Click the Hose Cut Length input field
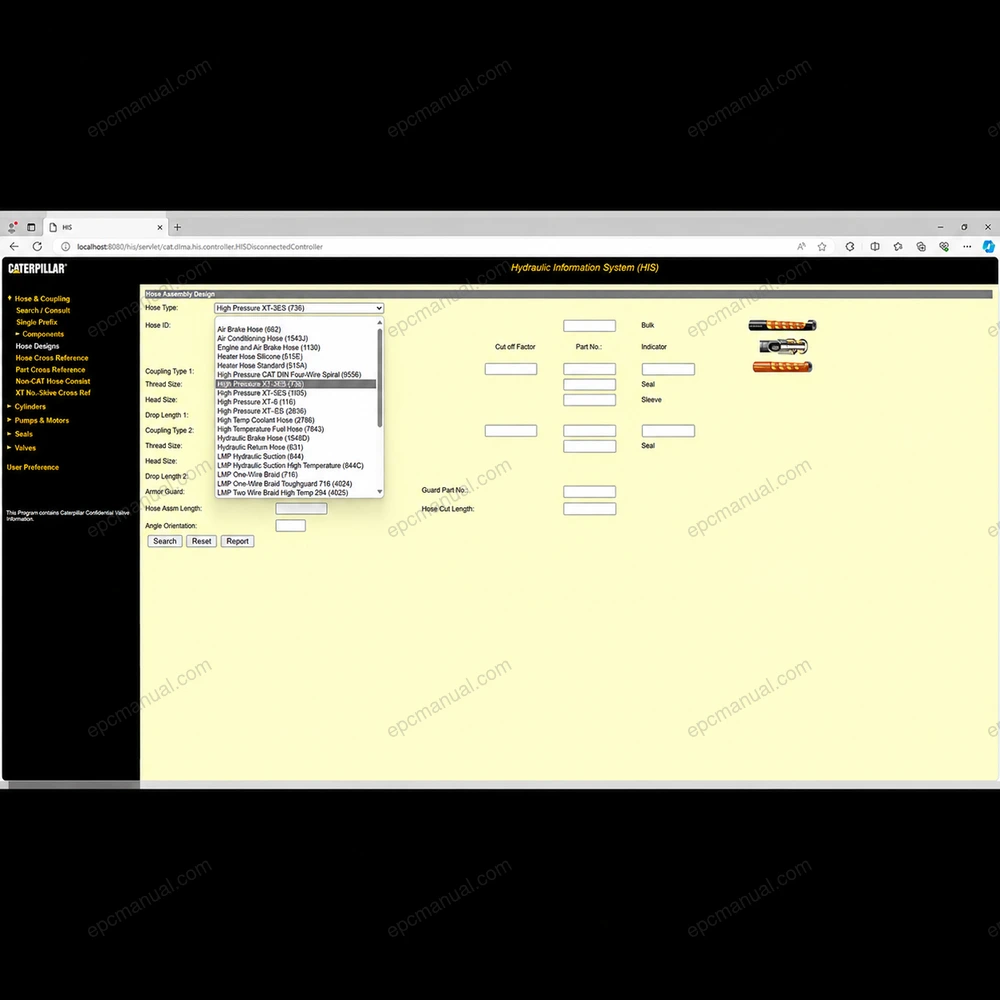The image size is (1000, 1000). click(589, 509)
